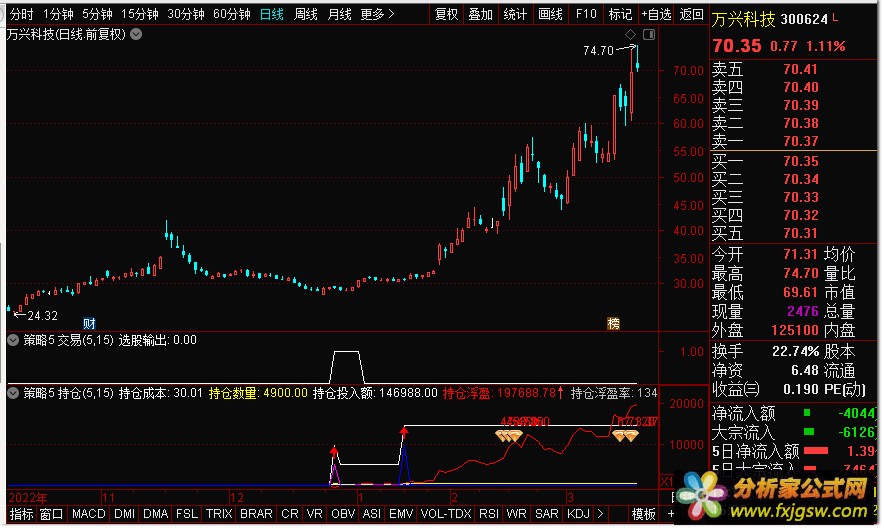Select the VR indicator
The height and width of the screenshot is (528, 884).
314,514
